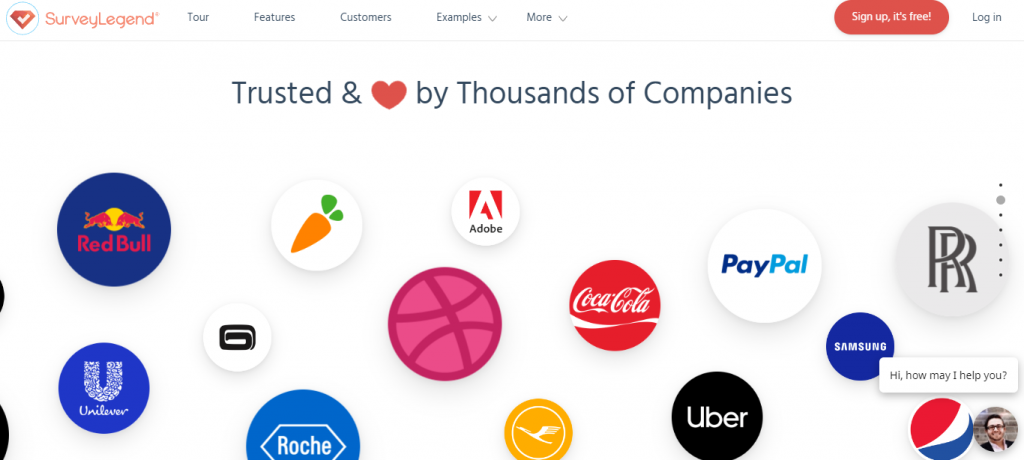1024x460 pixels.
Task: Go to the Customers page
Action: click(366, 18)
